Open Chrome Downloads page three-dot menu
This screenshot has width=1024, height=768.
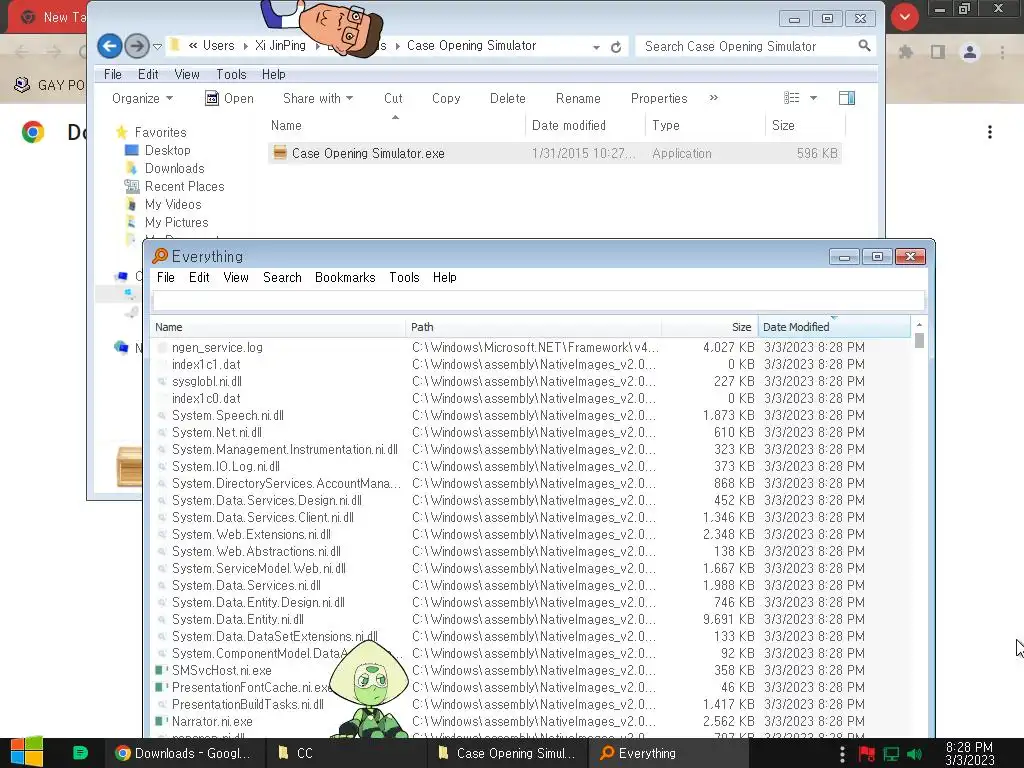[x=990, y=132]
